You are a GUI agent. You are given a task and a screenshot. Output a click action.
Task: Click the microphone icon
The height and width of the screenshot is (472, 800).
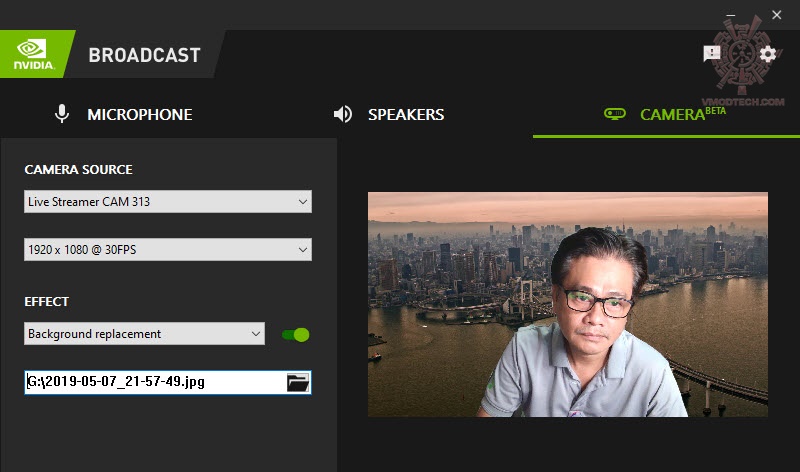[62, 114]
